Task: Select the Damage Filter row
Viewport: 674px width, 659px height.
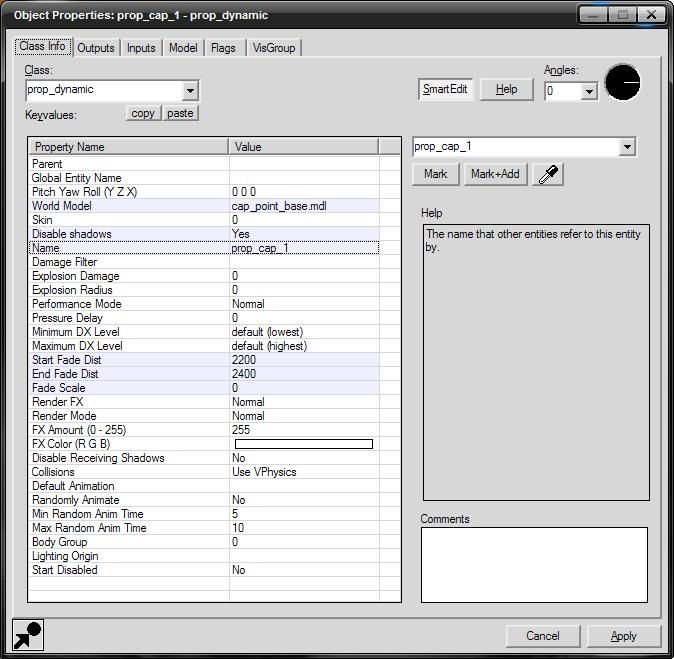Action: coord(204,262)
